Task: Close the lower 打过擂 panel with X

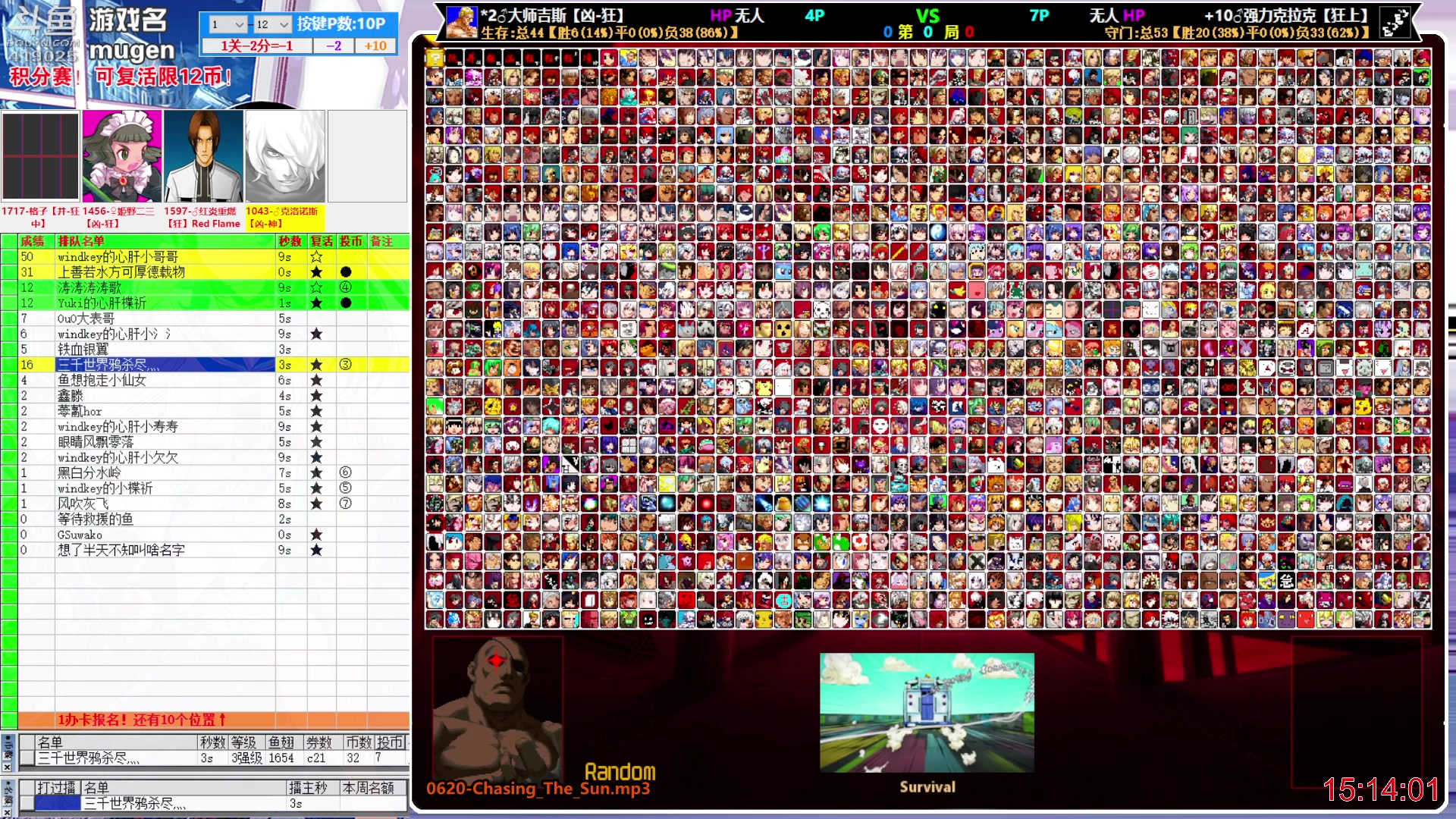Action: tap(8, 812)
